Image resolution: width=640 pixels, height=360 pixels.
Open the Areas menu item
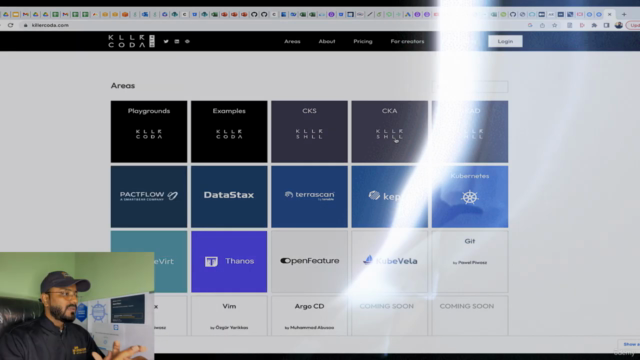pos(292,41)
